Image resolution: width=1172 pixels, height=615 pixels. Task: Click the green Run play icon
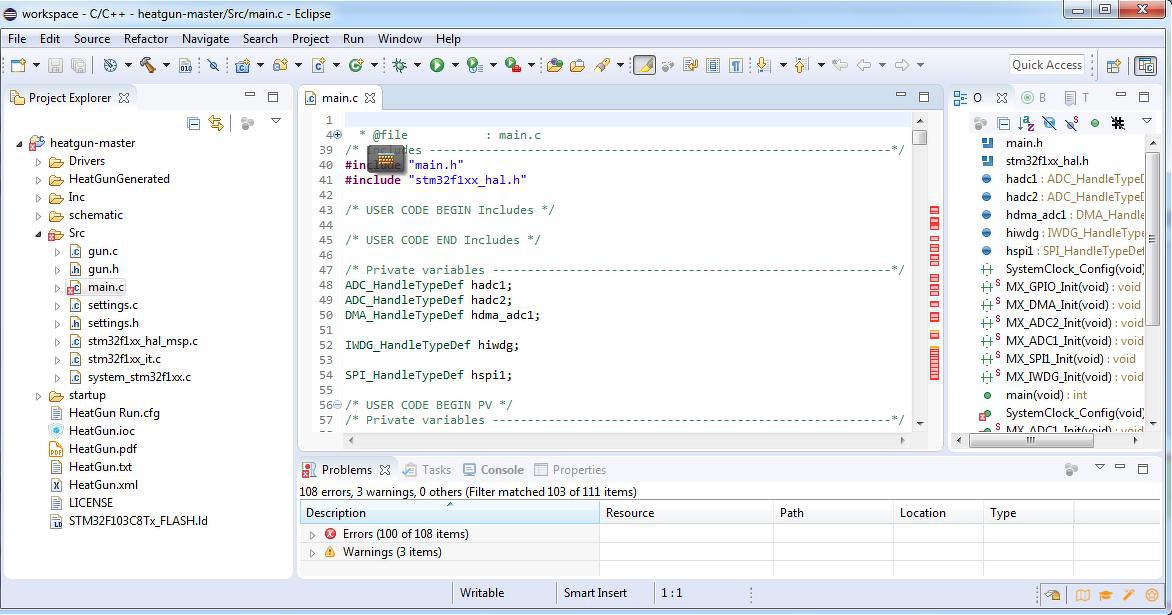437,65
